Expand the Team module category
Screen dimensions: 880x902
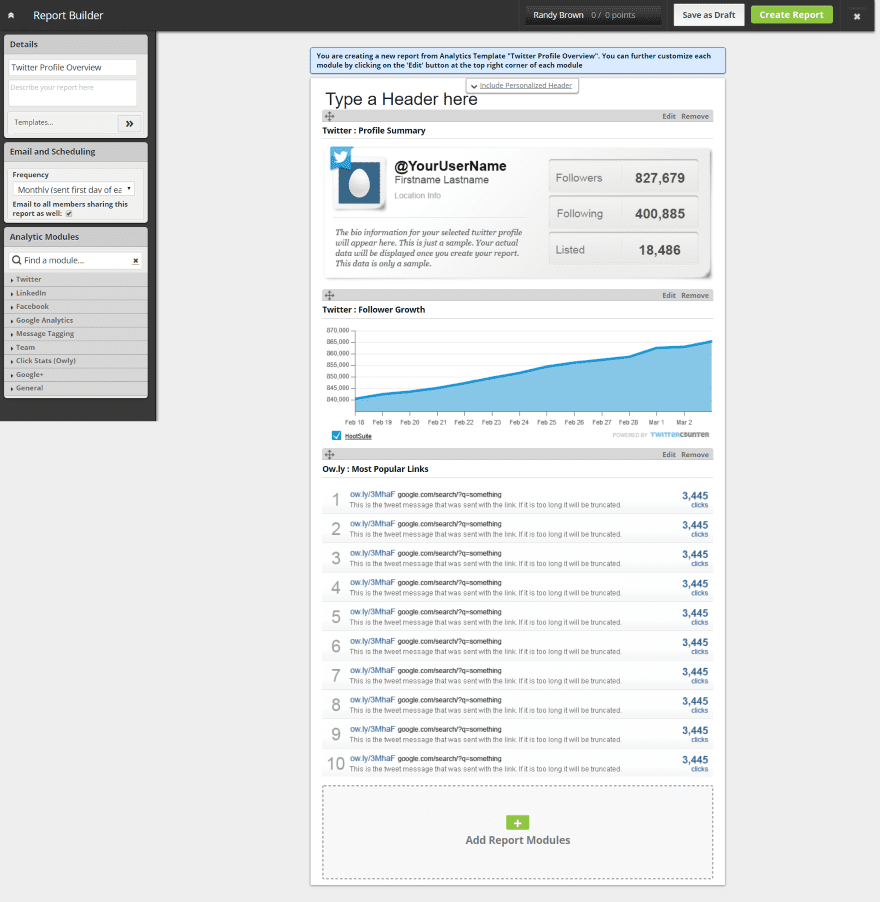click(x=76, y=347)
